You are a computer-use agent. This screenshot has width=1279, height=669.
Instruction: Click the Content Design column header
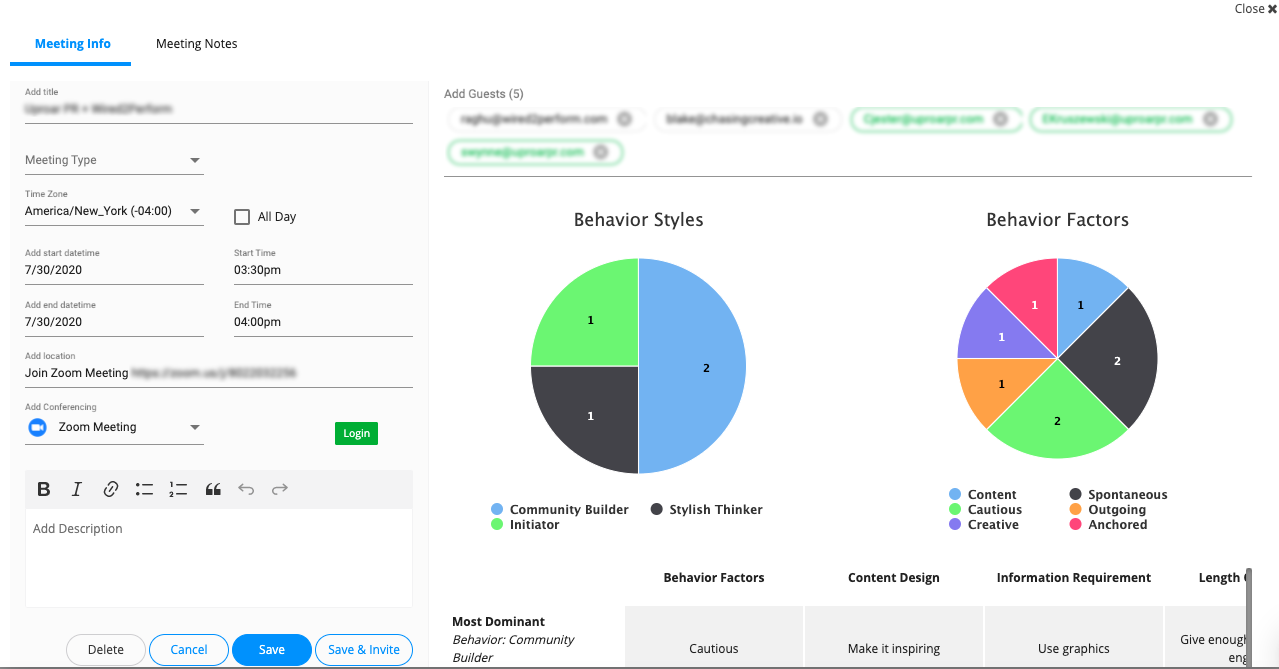point(894,578)
